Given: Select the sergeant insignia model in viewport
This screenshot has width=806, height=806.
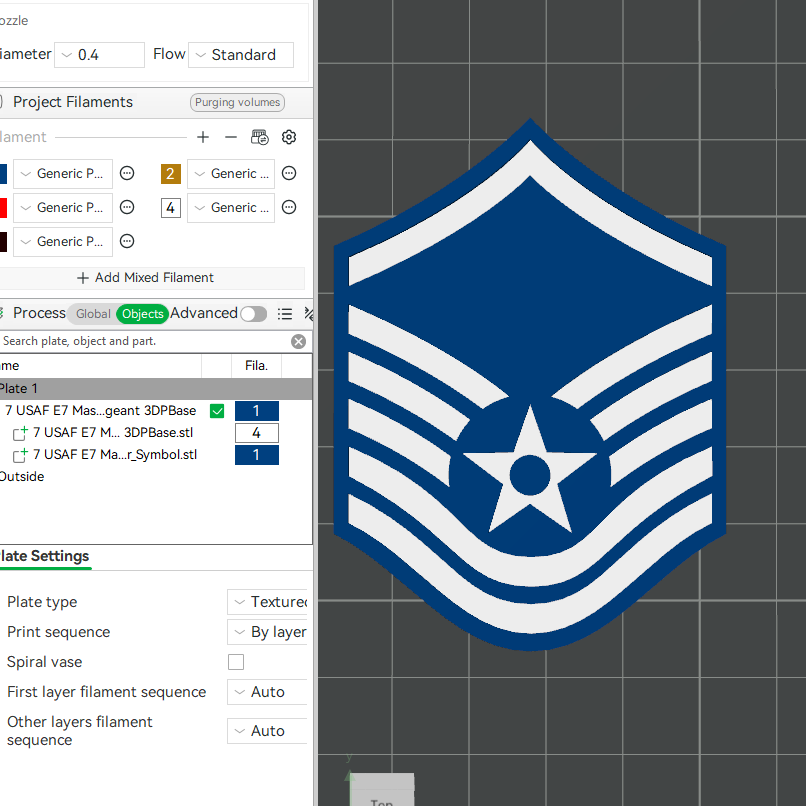Looking at the screenshot, I should point(530,386).
